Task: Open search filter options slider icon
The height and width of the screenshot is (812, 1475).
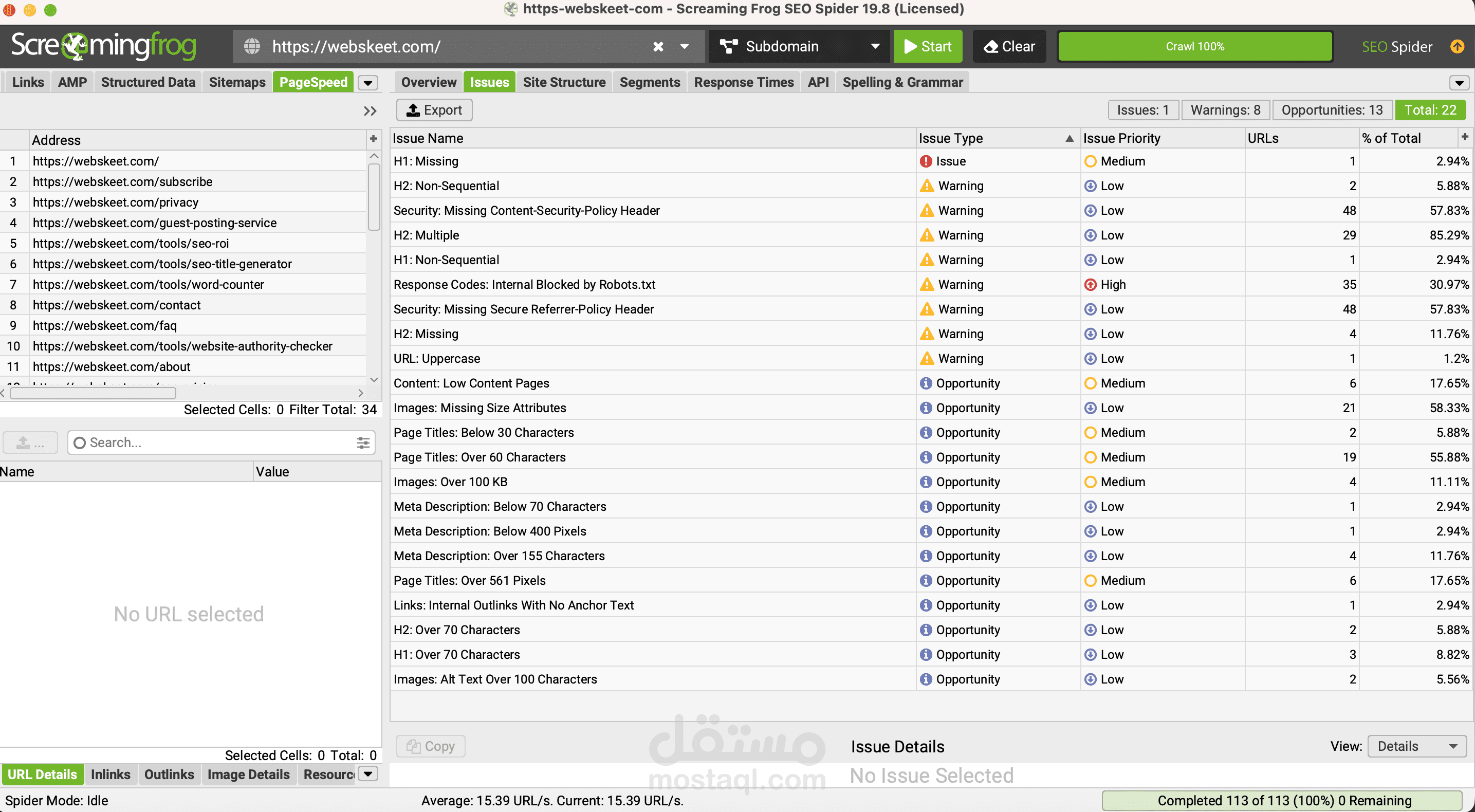Action: click(363, 442)
